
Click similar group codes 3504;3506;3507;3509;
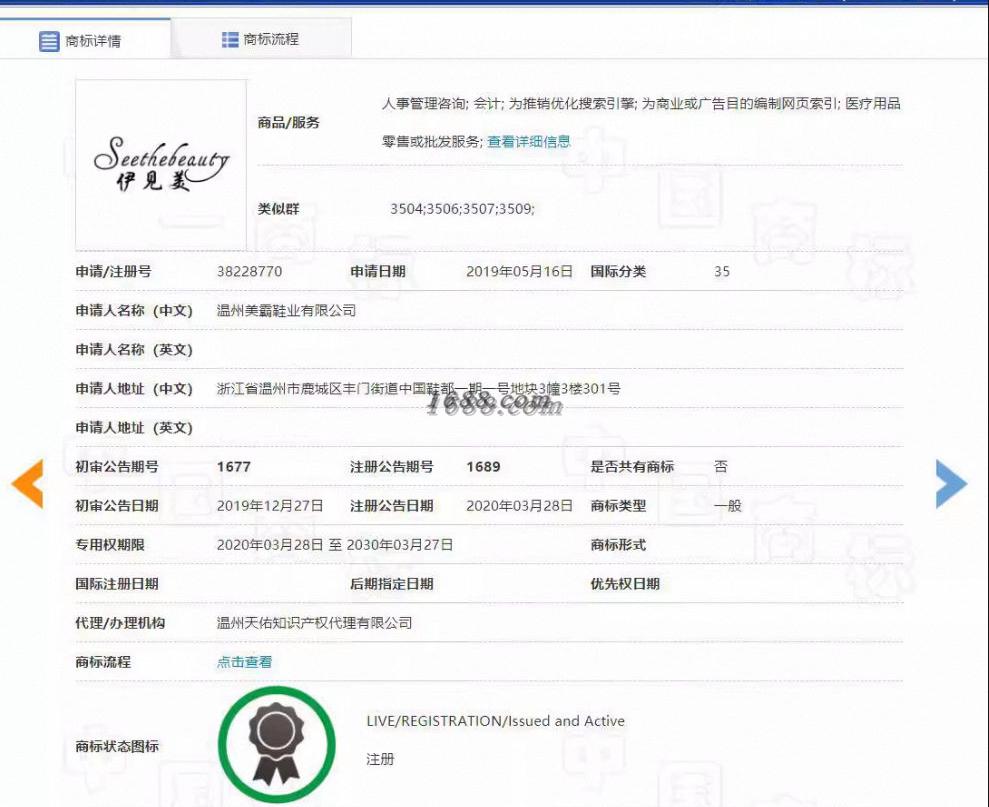462,209
